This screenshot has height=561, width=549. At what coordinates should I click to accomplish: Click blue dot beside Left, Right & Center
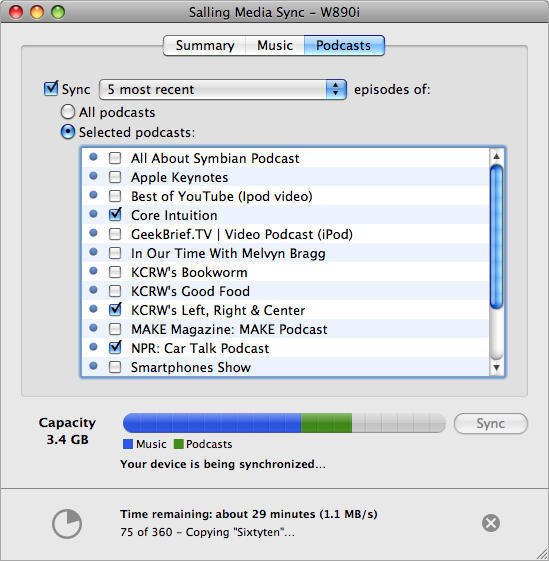click(x=93, y=309)
